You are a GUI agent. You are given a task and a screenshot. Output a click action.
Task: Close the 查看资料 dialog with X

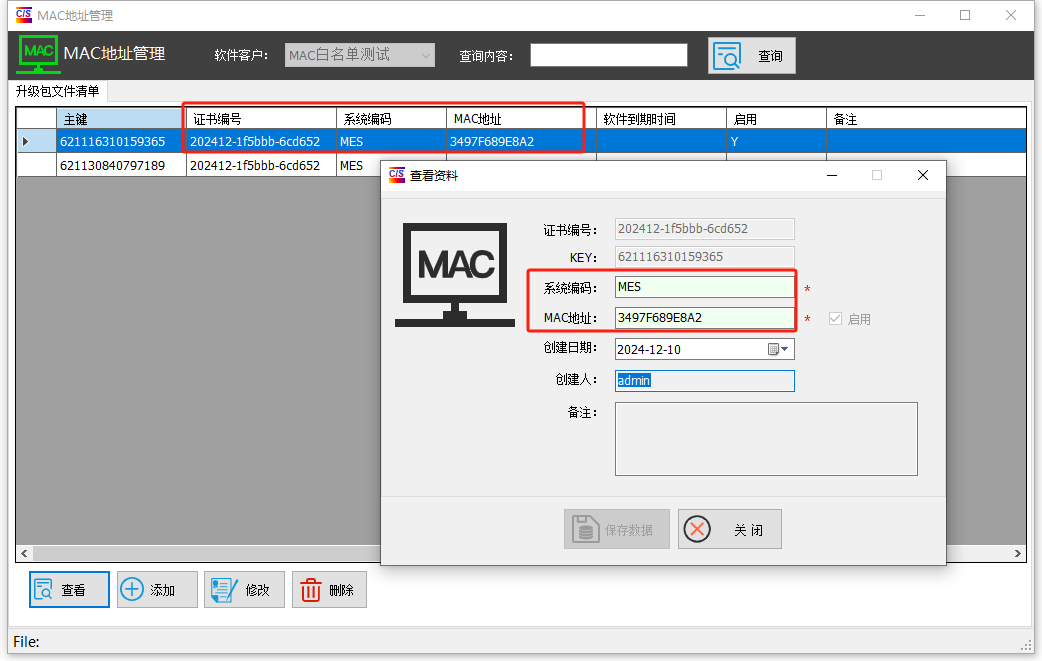point(922,175)
